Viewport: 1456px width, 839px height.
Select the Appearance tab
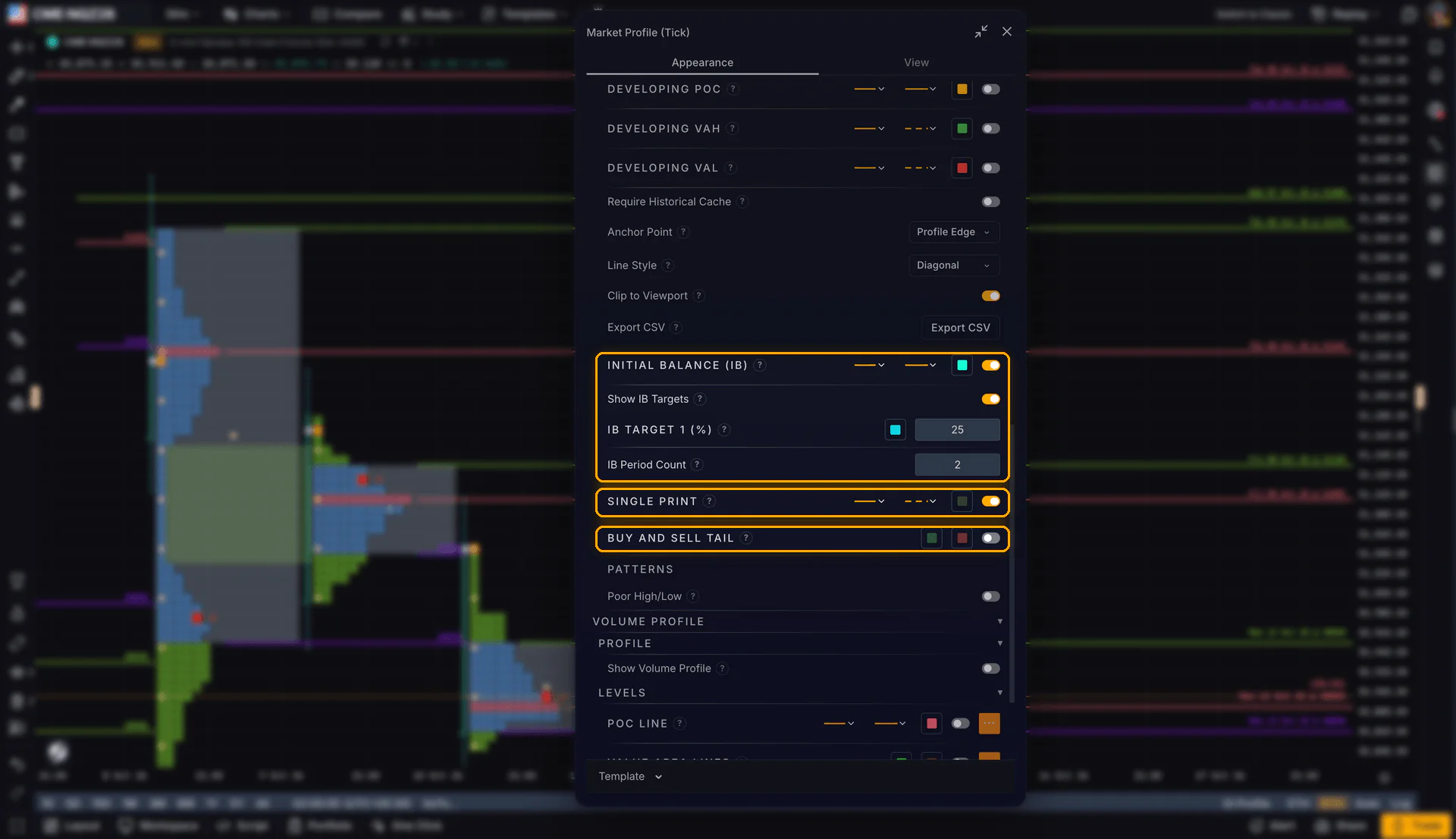click(702, 62)
